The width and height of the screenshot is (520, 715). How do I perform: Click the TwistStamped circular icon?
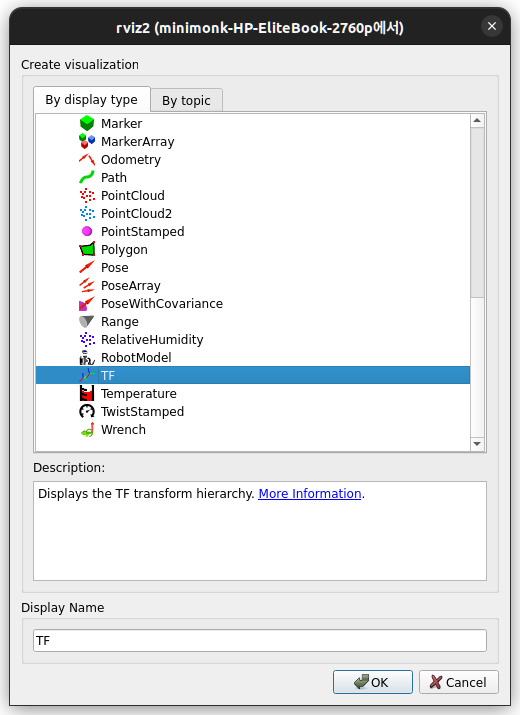[x=87, y=411]
